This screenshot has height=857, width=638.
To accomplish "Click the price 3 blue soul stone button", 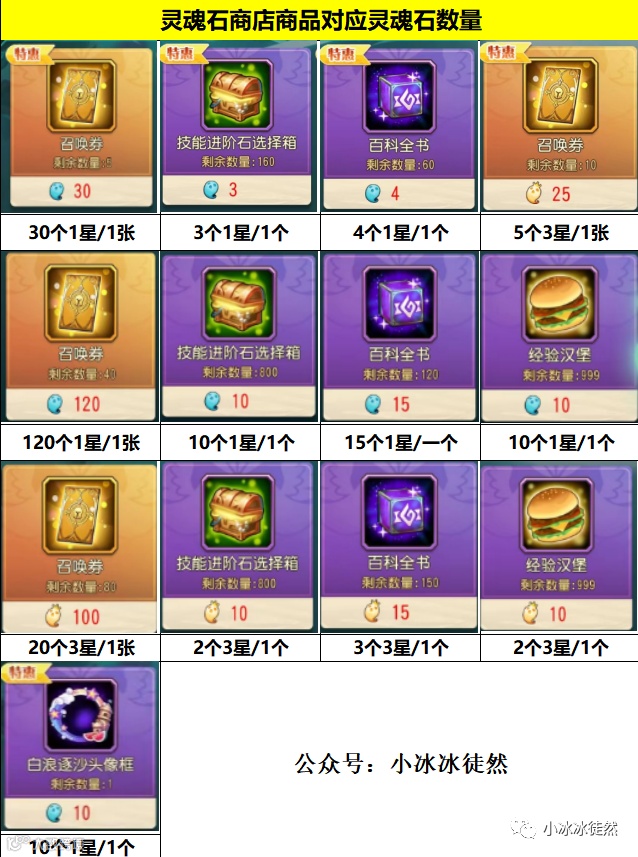I will point(237,190).
